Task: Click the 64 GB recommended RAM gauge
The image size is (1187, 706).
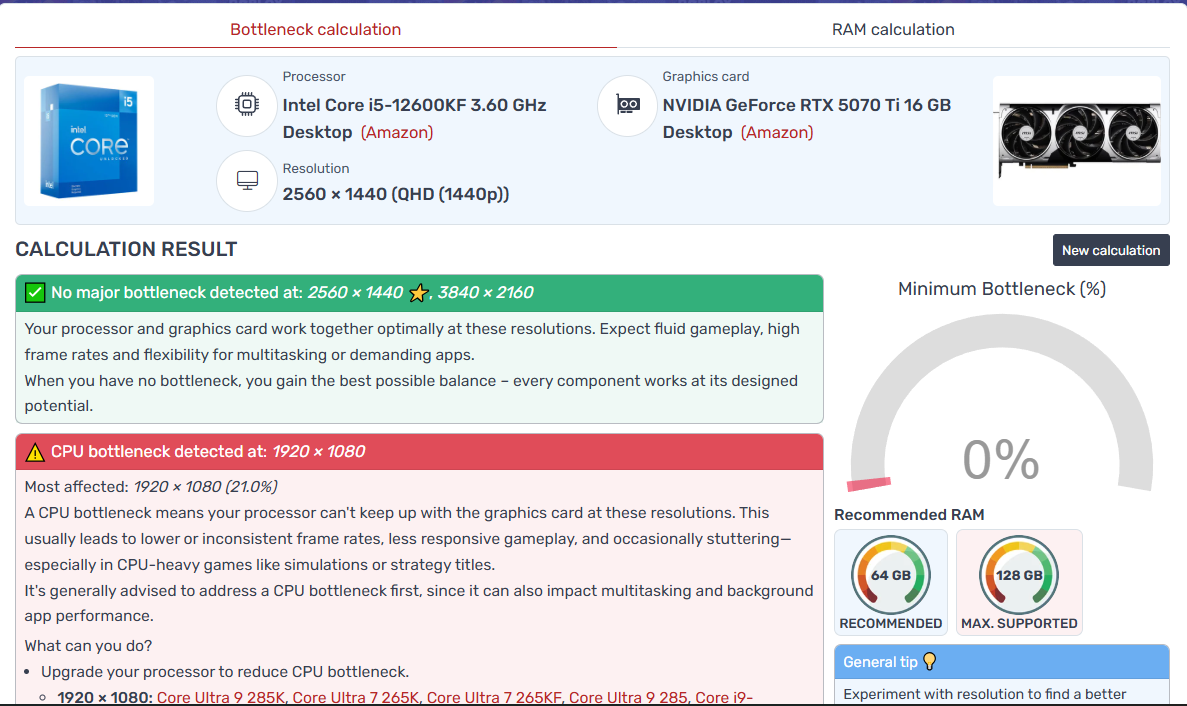Action: tap(890, 575)
